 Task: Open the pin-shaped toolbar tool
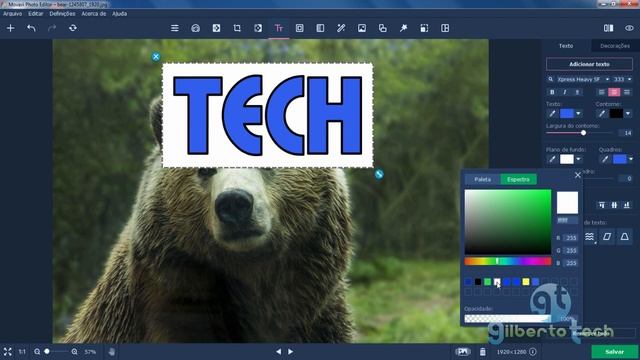click(404, 28)
